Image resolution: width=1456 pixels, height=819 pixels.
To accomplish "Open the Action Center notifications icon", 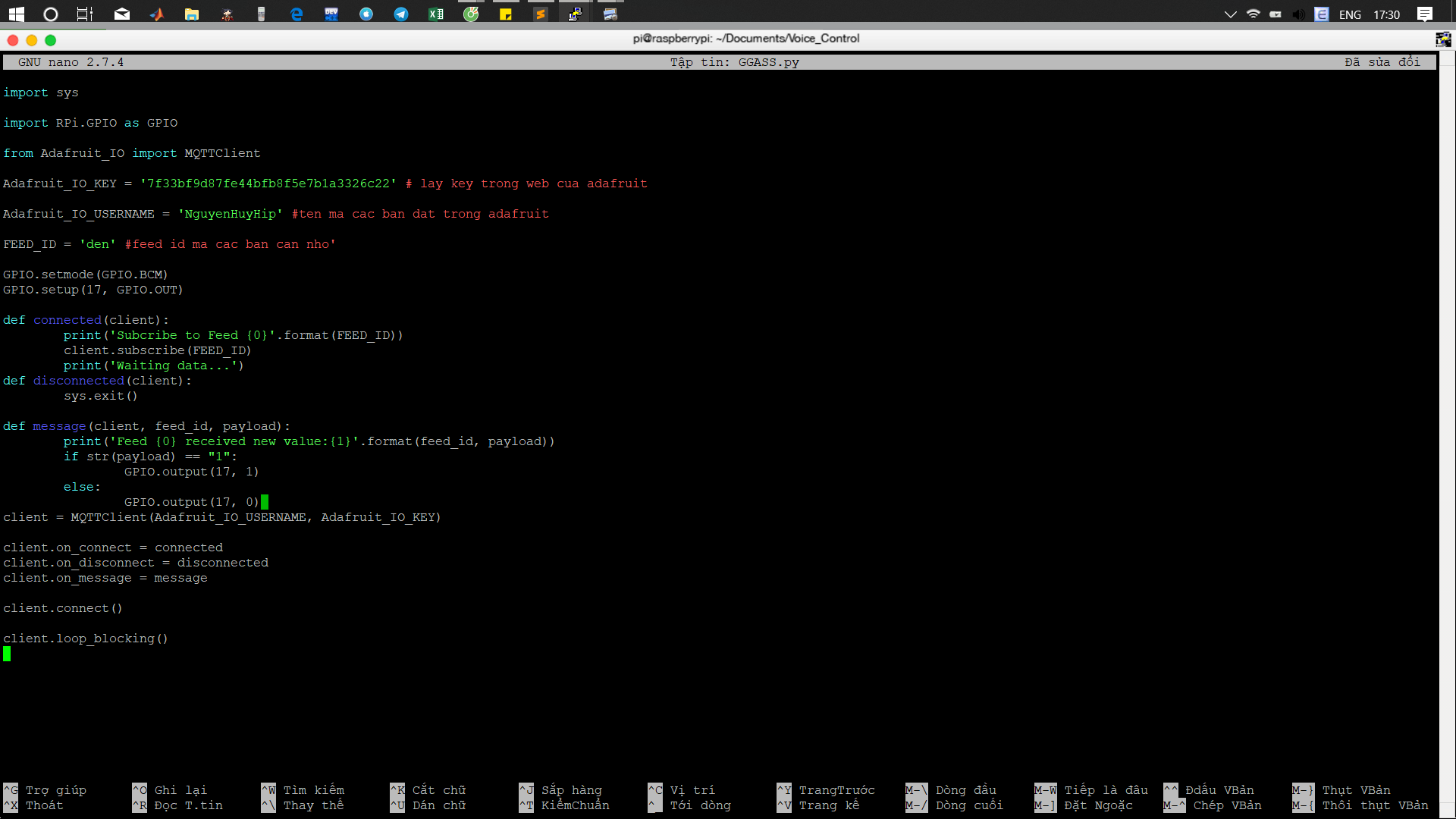I will [x=1425, y=14].
